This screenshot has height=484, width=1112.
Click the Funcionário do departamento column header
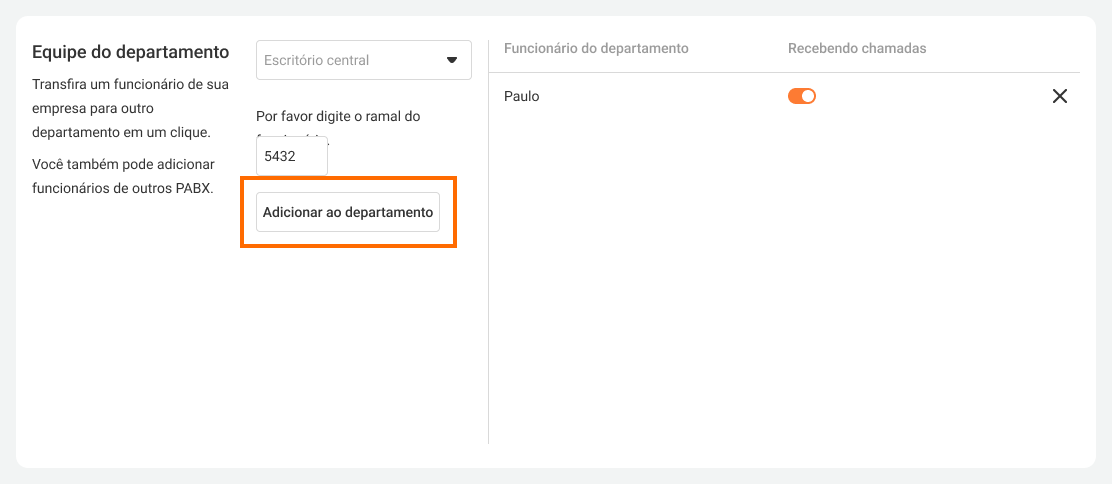596,48
